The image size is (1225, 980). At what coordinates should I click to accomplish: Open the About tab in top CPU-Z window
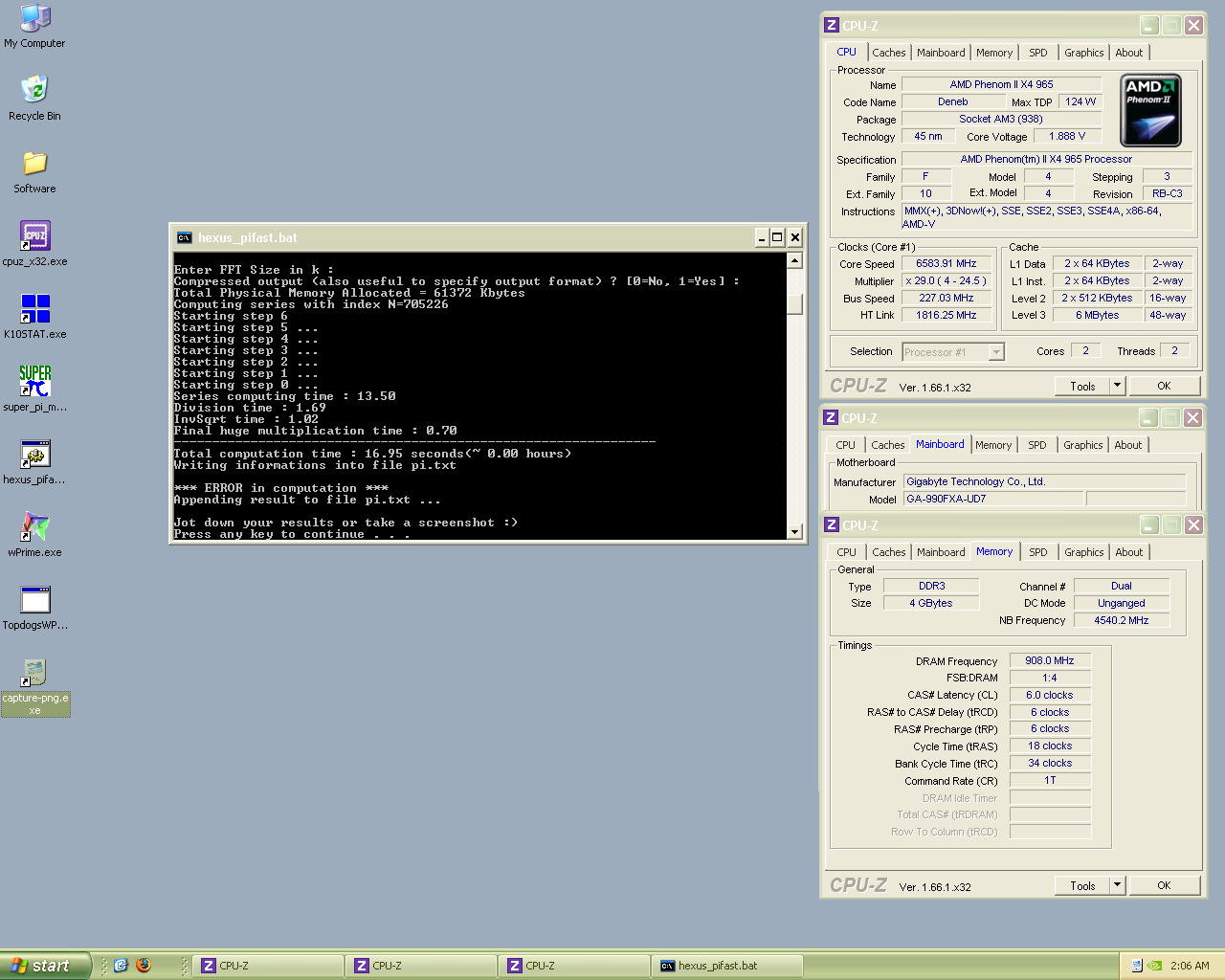pos(1129,53)
